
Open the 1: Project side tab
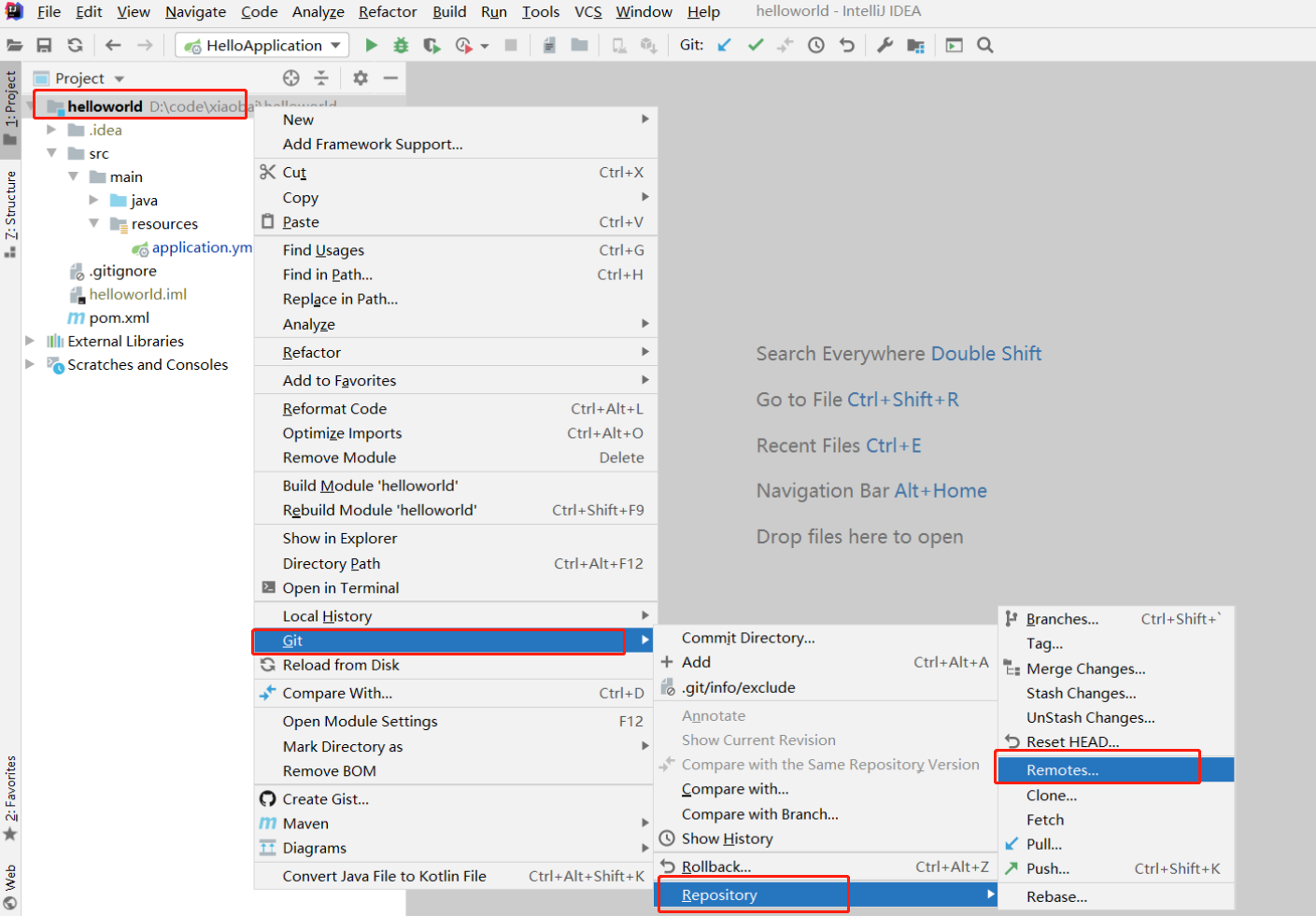[x=10, y=107]
